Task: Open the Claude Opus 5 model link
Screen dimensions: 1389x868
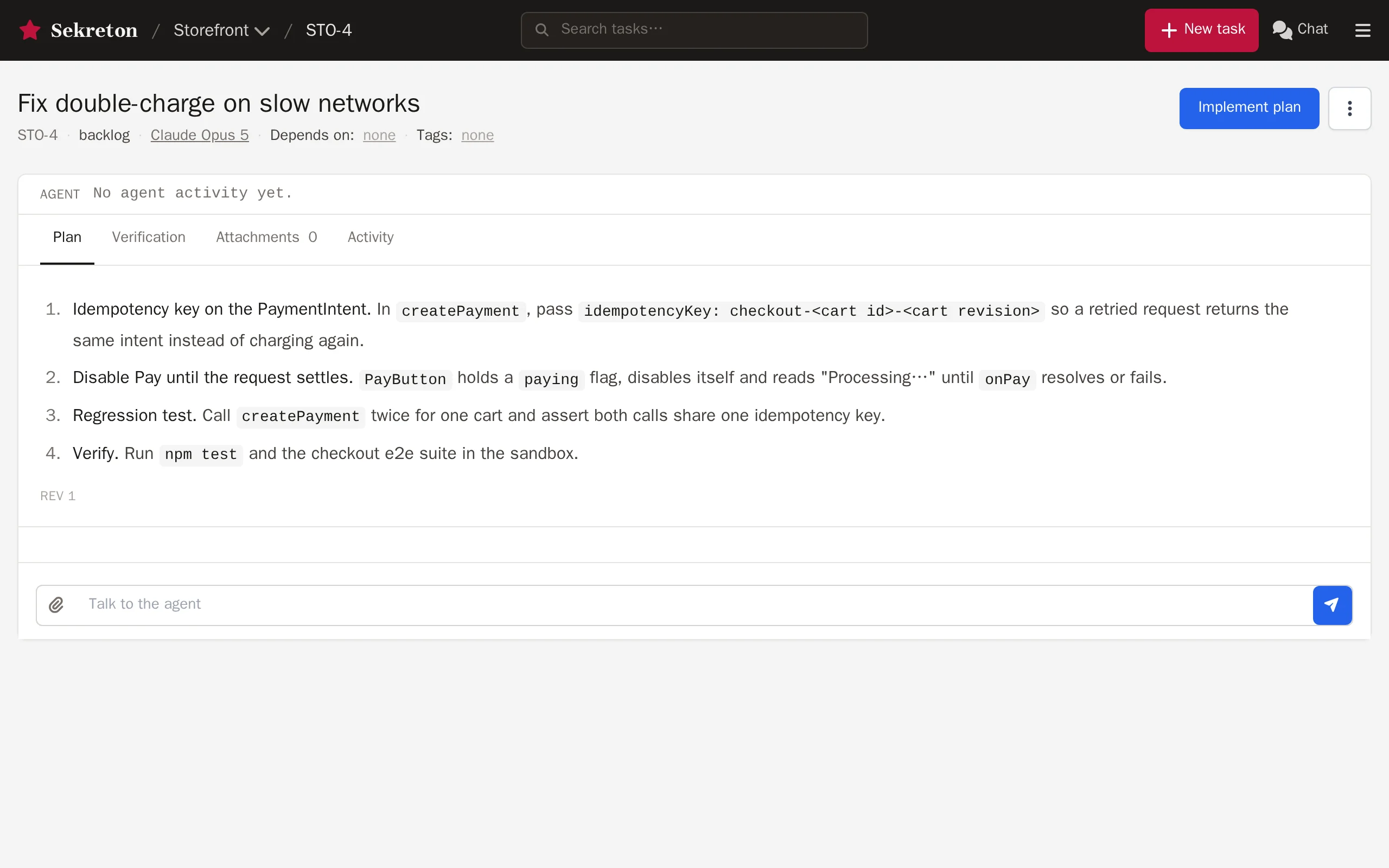Action: (200, 135)
